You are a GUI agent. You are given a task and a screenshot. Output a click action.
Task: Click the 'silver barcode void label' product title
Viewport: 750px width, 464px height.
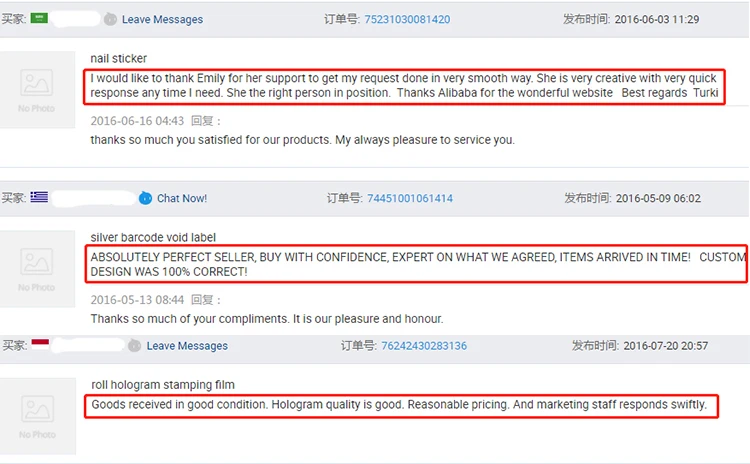click(154, 237)
